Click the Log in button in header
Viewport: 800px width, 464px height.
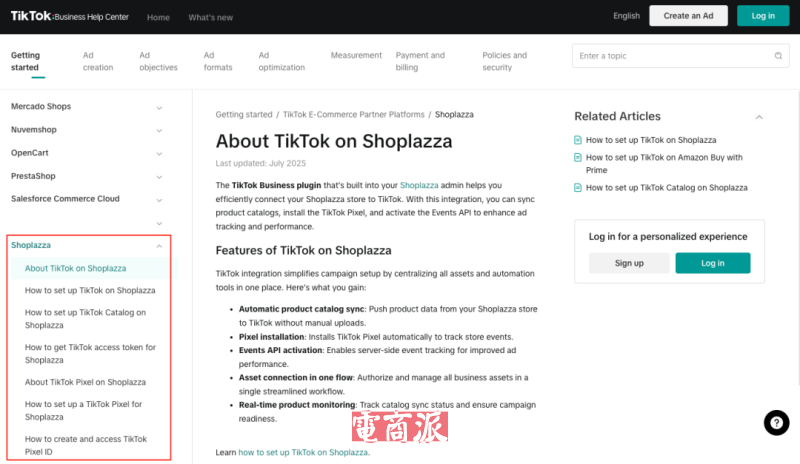(x=762, y=16)
